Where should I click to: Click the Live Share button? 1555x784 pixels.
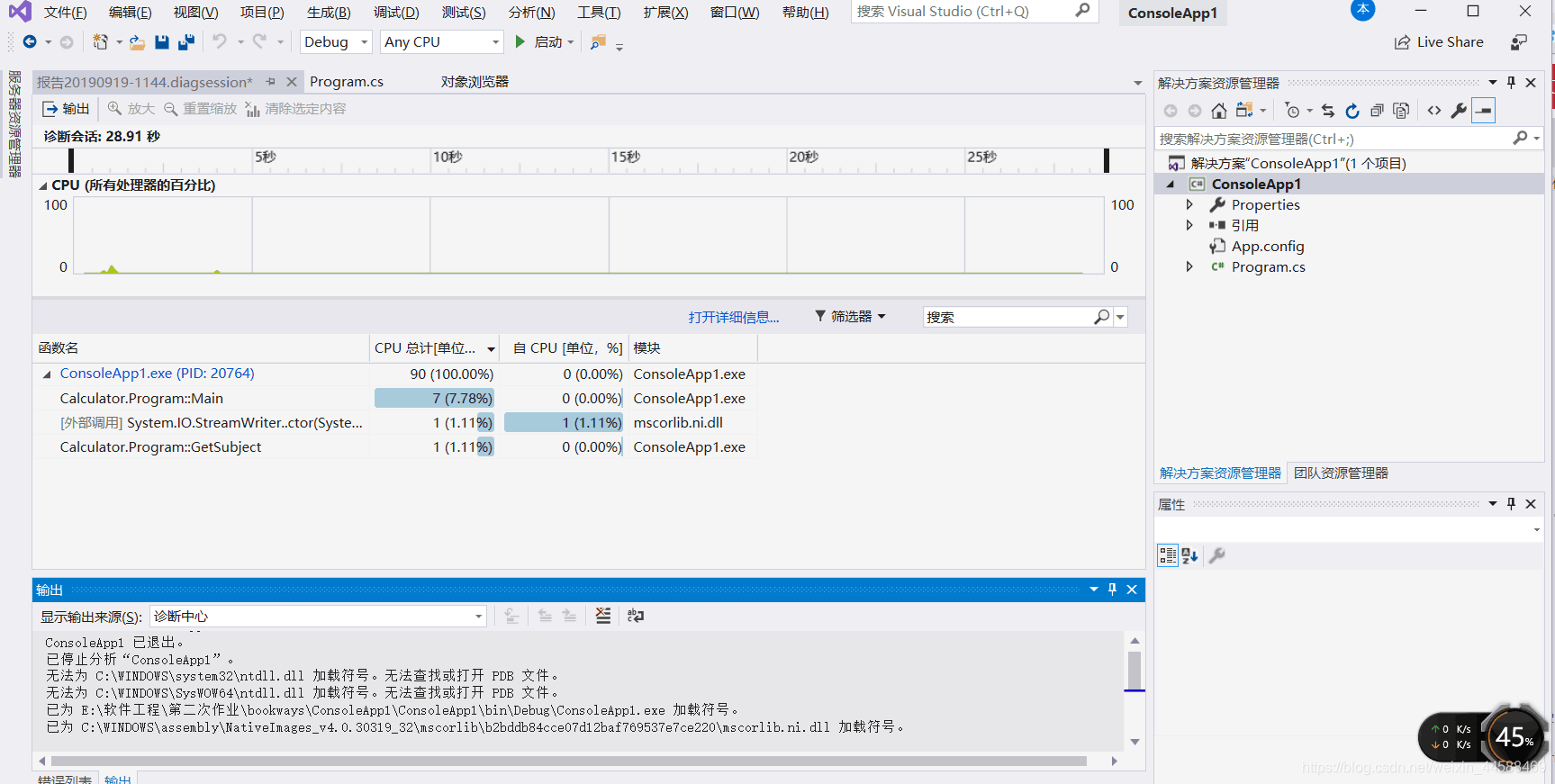(1439, 41)
